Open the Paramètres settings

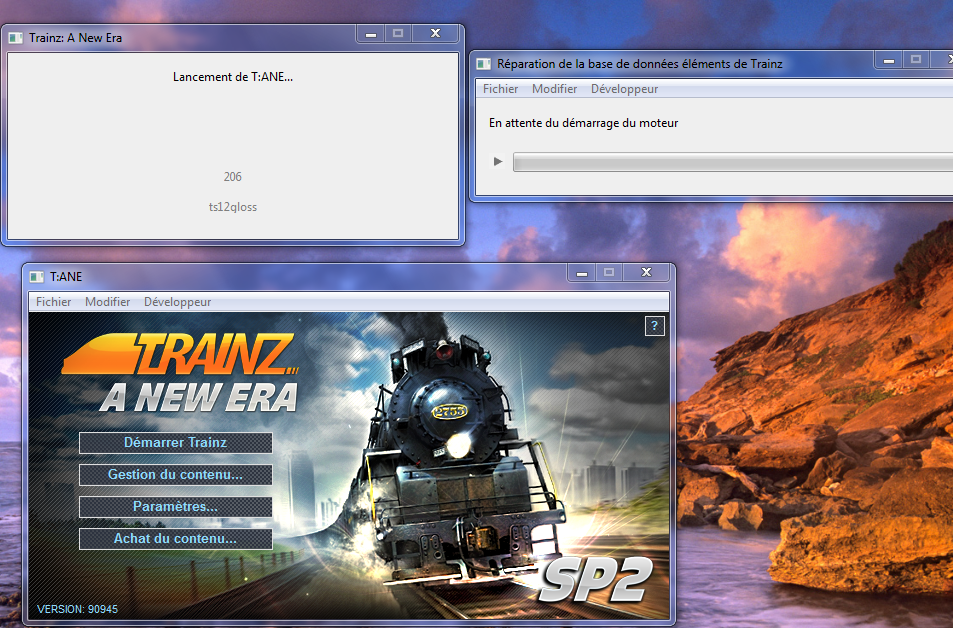(176, 506)
